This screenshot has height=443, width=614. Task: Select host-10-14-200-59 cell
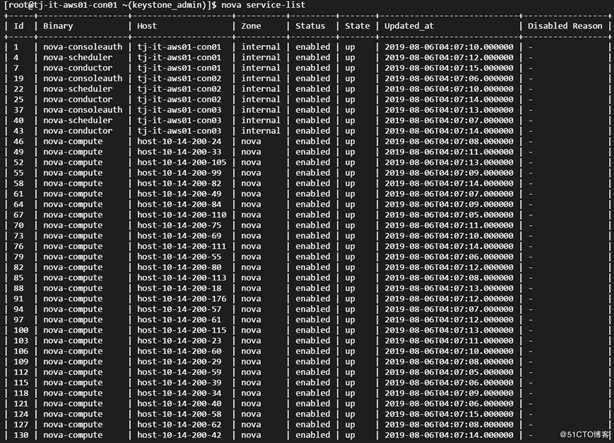[x=179, y=372]
